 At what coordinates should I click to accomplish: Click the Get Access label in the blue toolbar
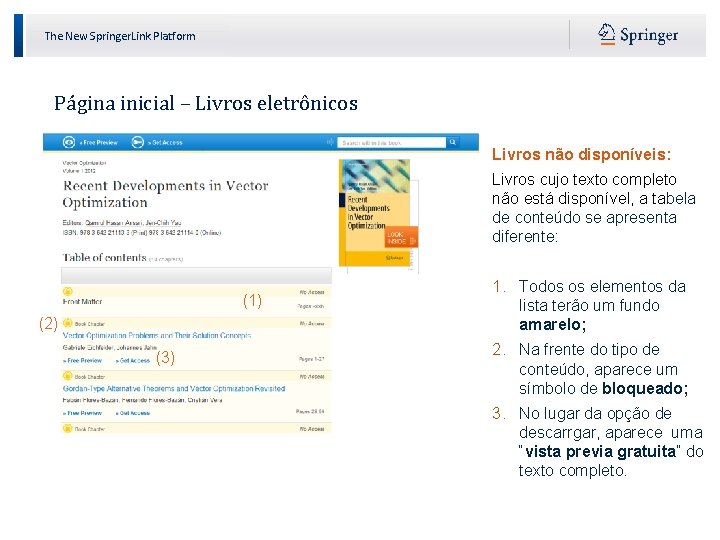click(165, 143)
